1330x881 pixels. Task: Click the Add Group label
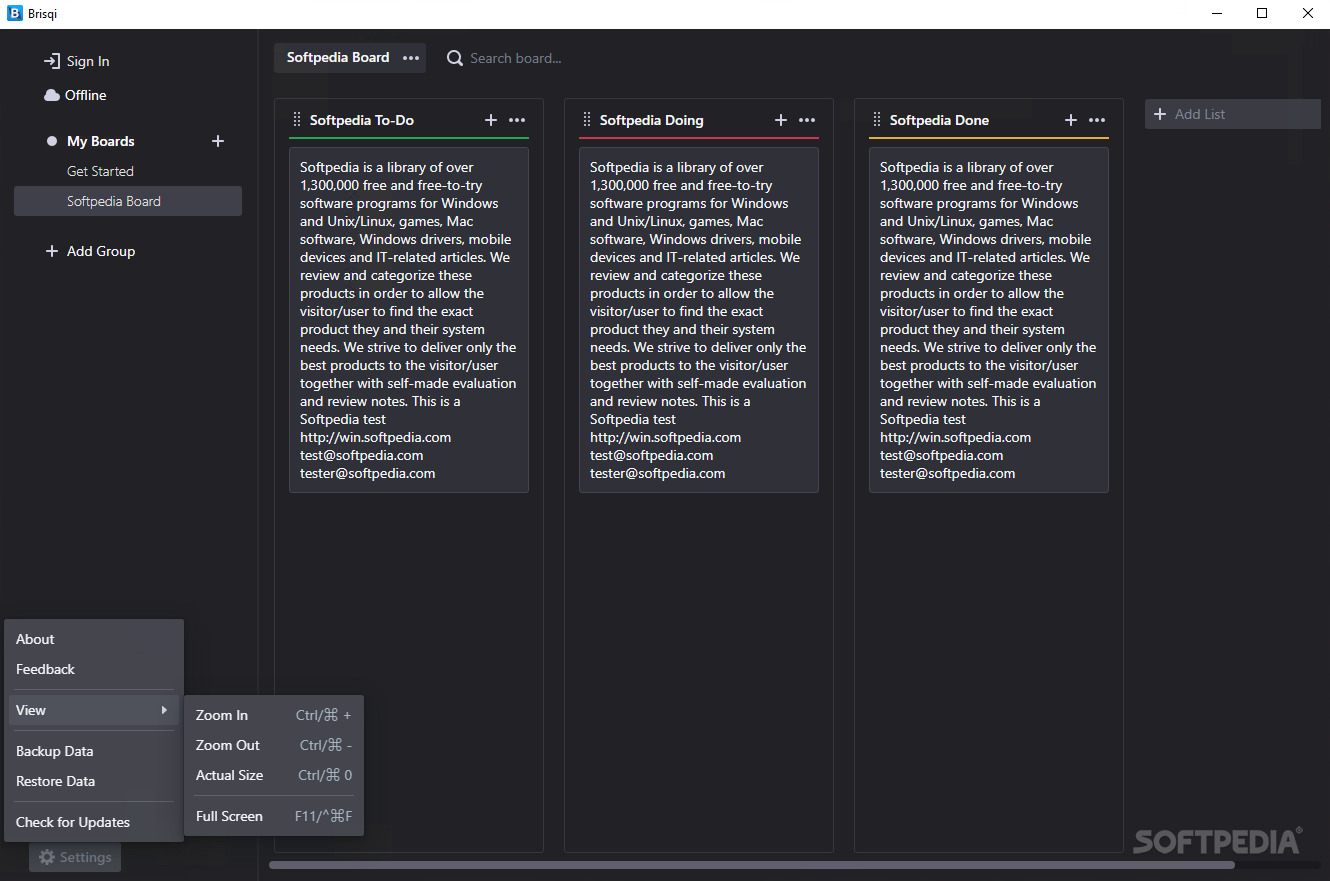[101, 251]
